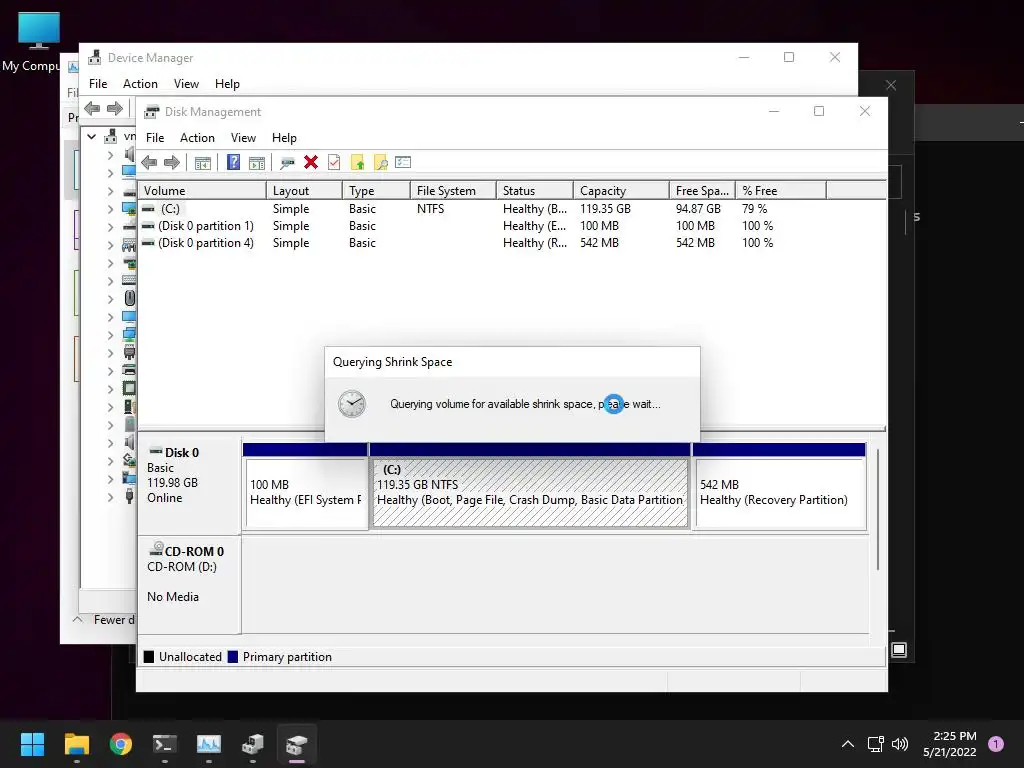This screenshot has width=1024, height=768.
Task: Expand the mouse icon category in Device Manager
Action: tap(110, 298)
